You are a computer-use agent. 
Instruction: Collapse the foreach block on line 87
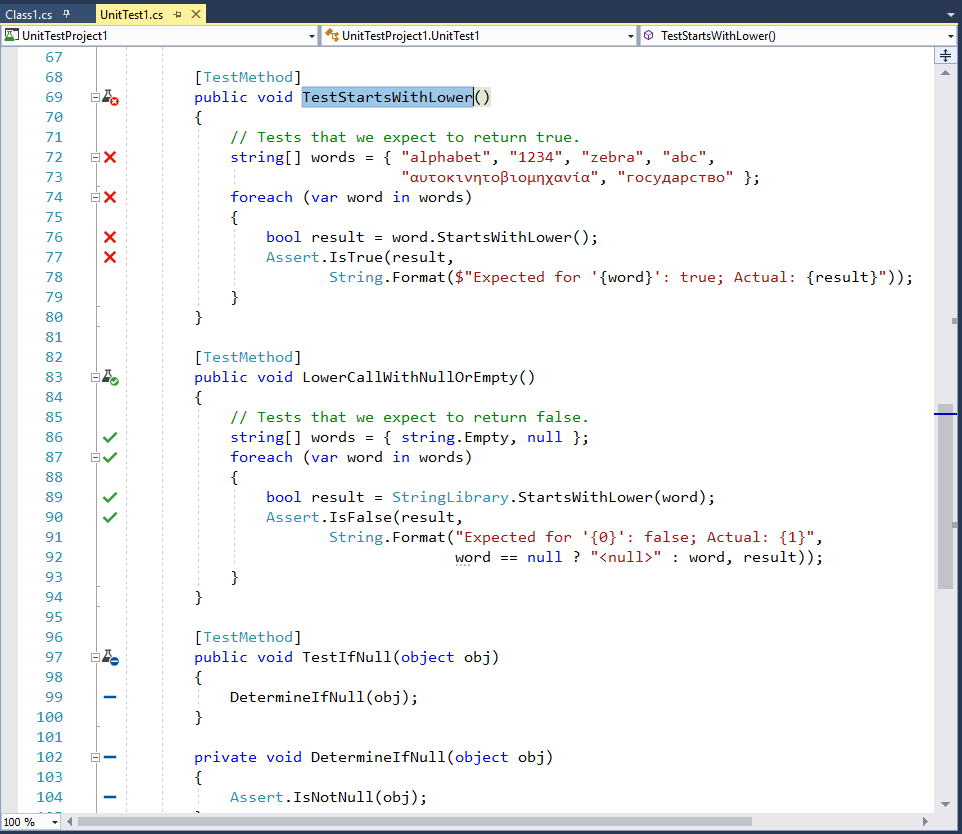95,458
